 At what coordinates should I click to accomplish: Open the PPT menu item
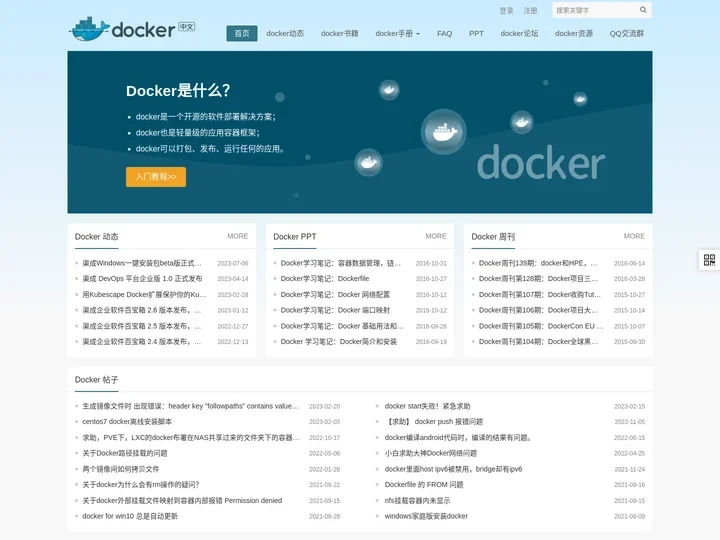tap(476, 34)
